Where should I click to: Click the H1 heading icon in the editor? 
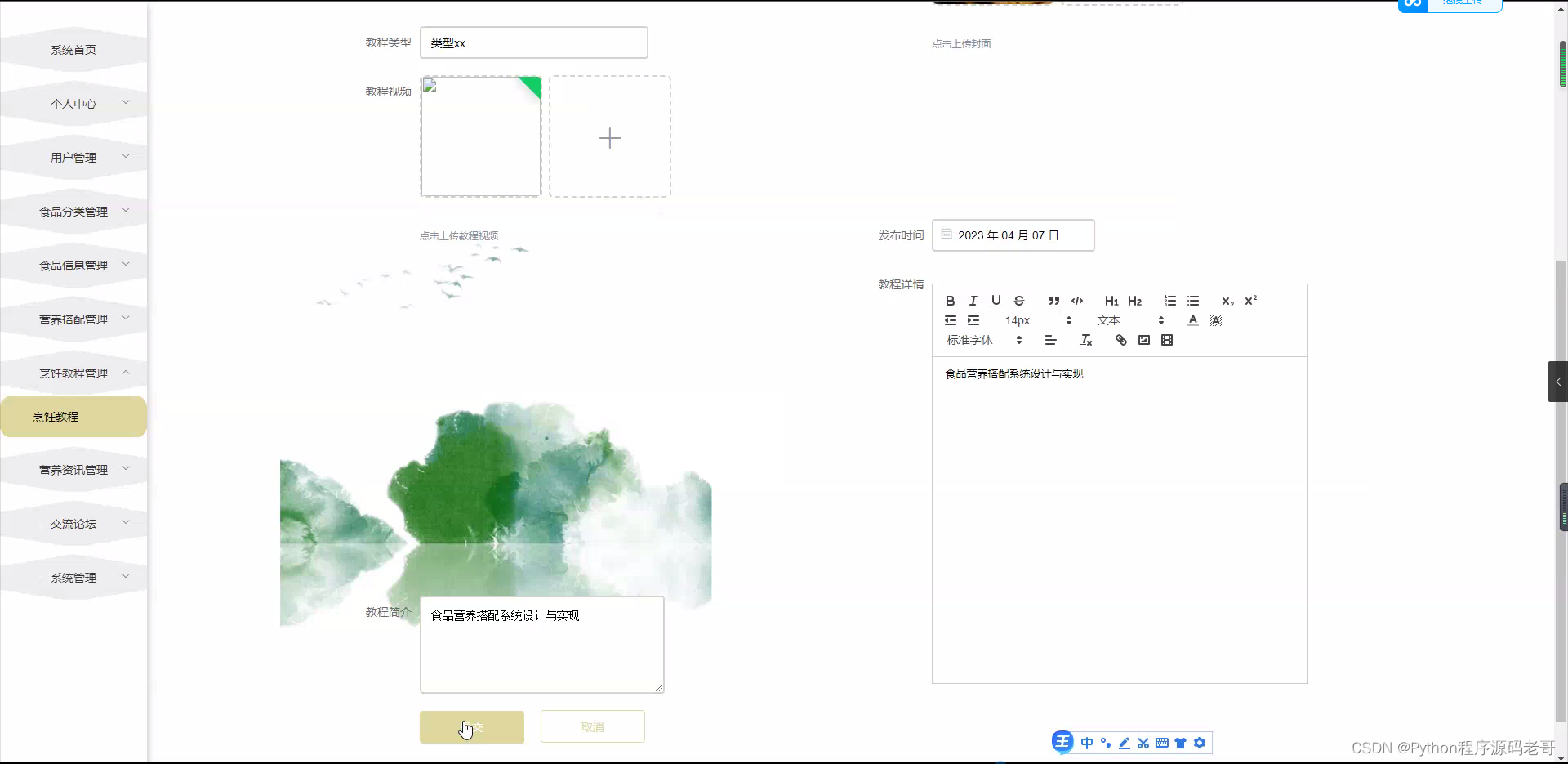point(1111,301)
